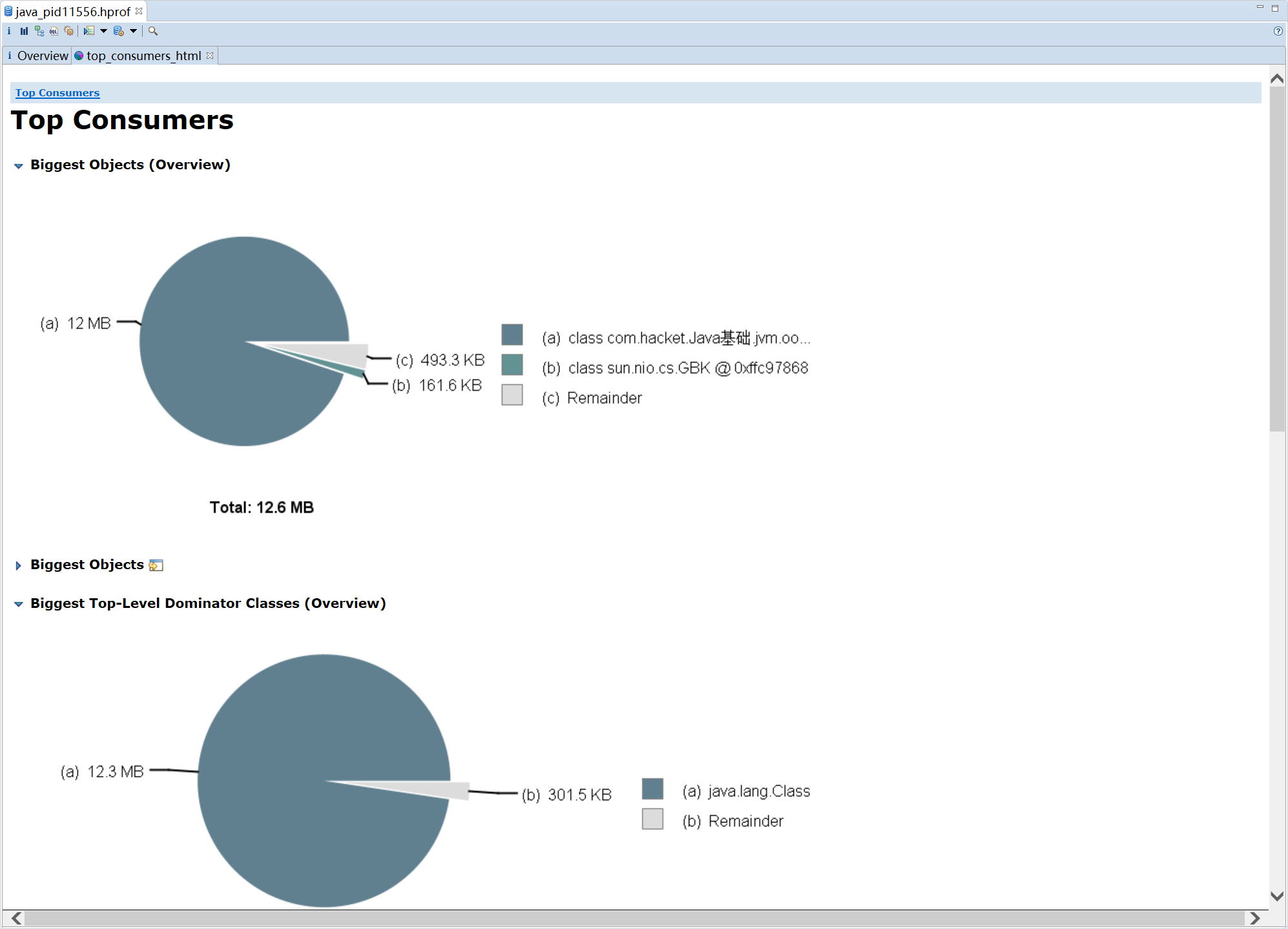The image size is (1288, 929).
Task: Open the Overview pane via info icon
Action: (x=9, y=31)
